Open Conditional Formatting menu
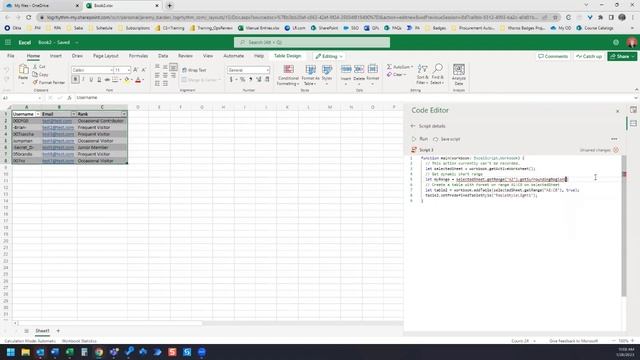The width and height of the screenshot is (640, 360). click(288, 75)
